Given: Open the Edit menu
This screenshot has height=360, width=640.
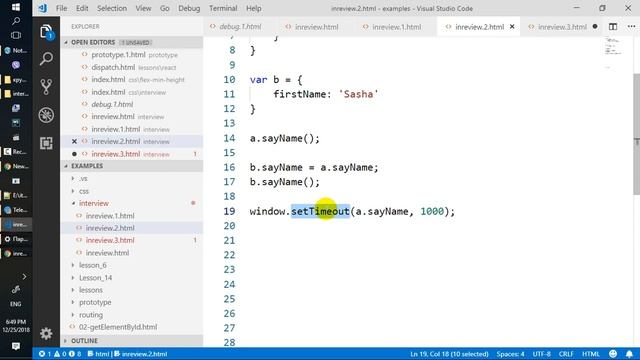Looking at the screenshot, I should (x=82, y=8).
